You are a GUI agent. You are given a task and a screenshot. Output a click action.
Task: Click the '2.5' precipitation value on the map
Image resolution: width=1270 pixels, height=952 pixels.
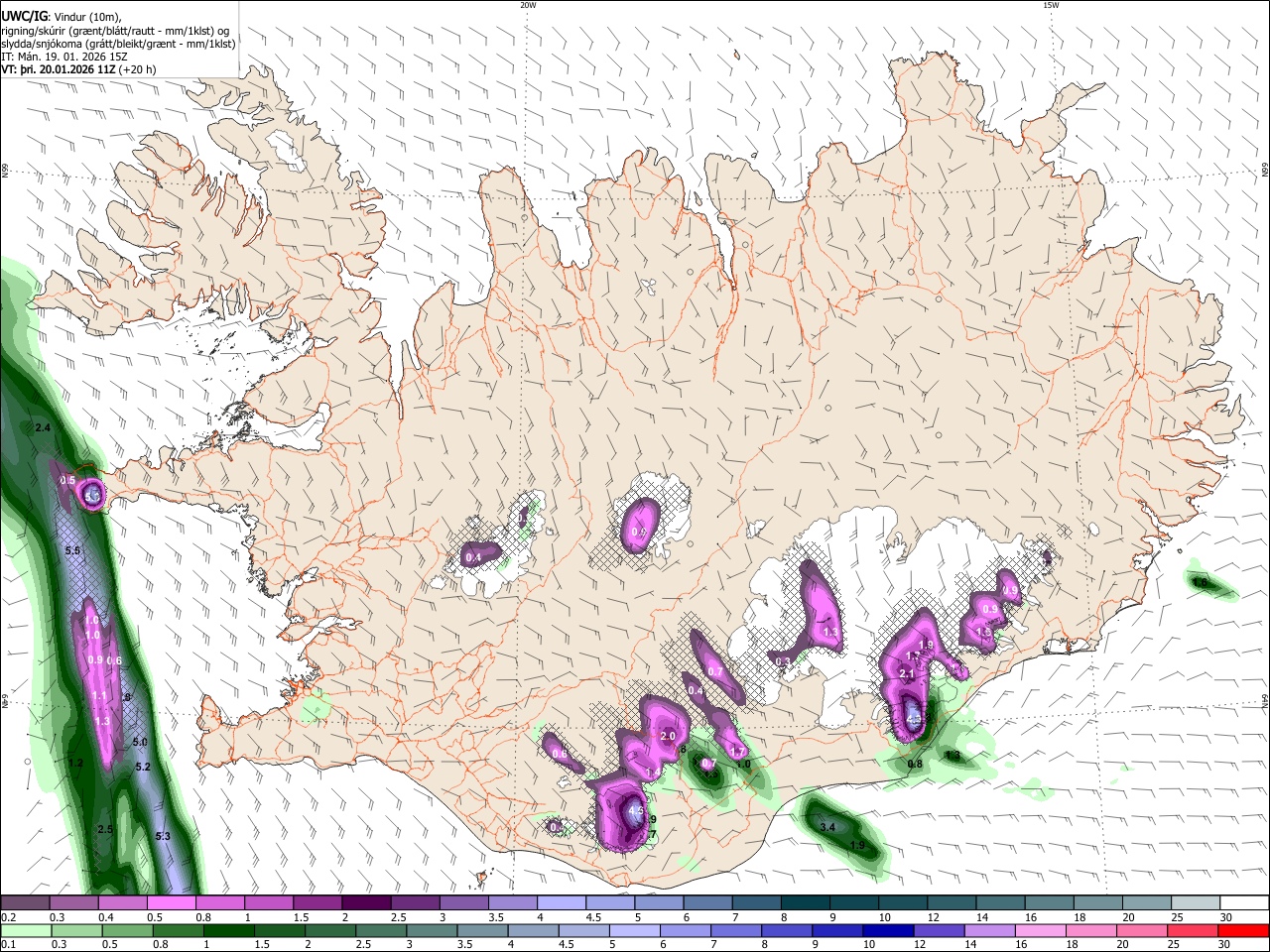106,829
